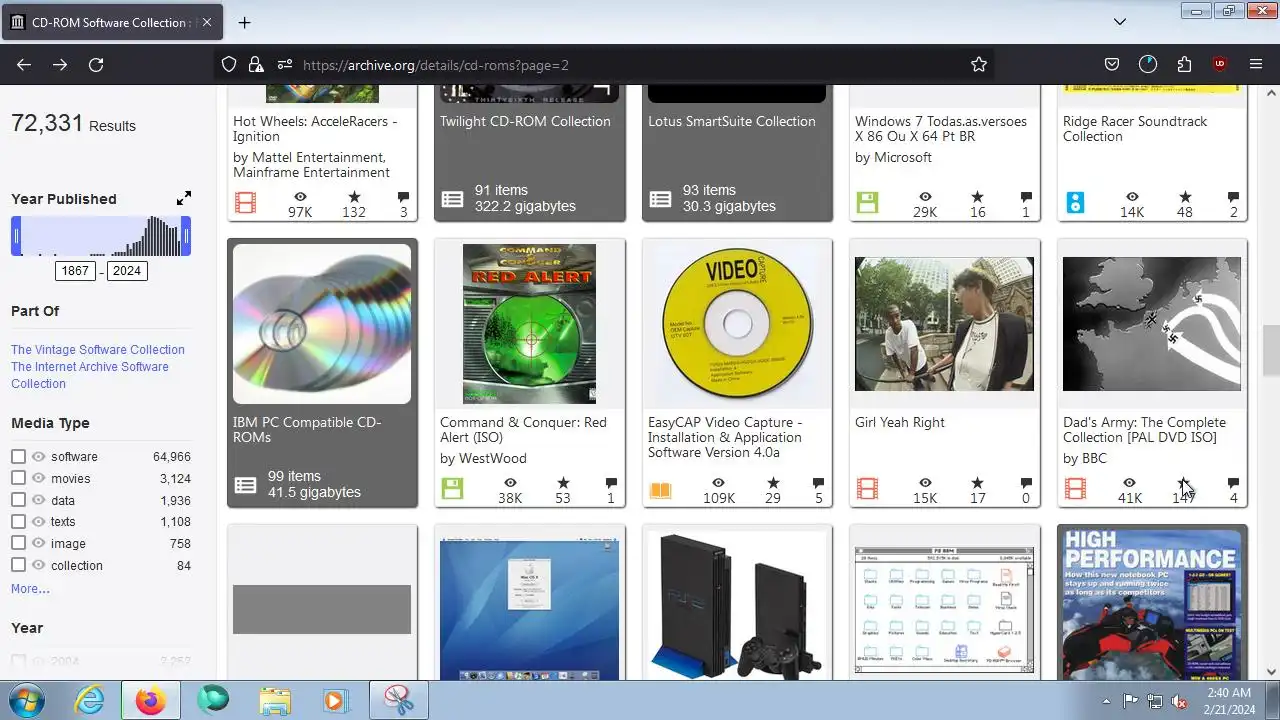
Task: Open the IBM PC Compatible CD-ROMs thumbnail
Action: 322,324
